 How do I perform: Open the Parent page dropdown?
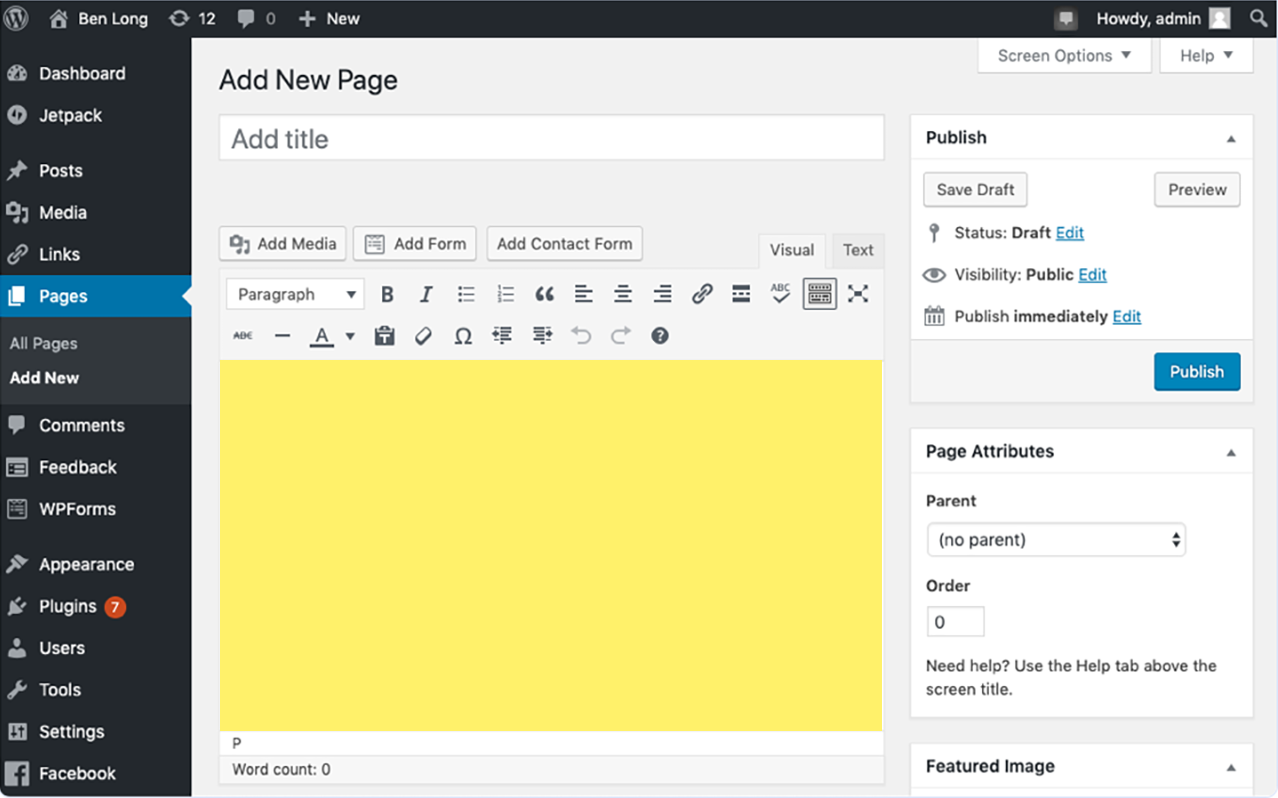(1056, 540)
